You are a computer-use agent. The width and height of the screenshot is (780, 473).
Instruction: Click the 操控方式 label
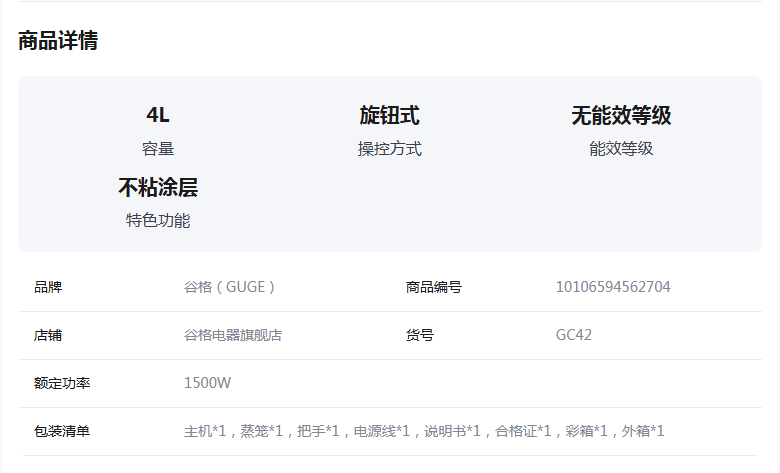click(x=390, y=149)
